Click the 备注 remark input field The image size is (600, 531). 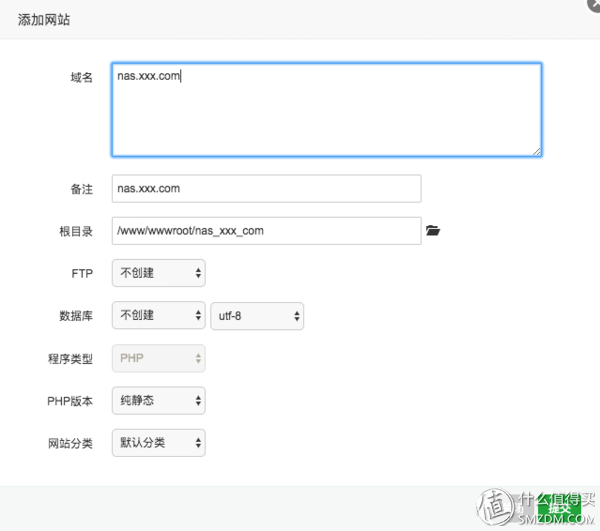pyautogui.click(x=267, y=189)
